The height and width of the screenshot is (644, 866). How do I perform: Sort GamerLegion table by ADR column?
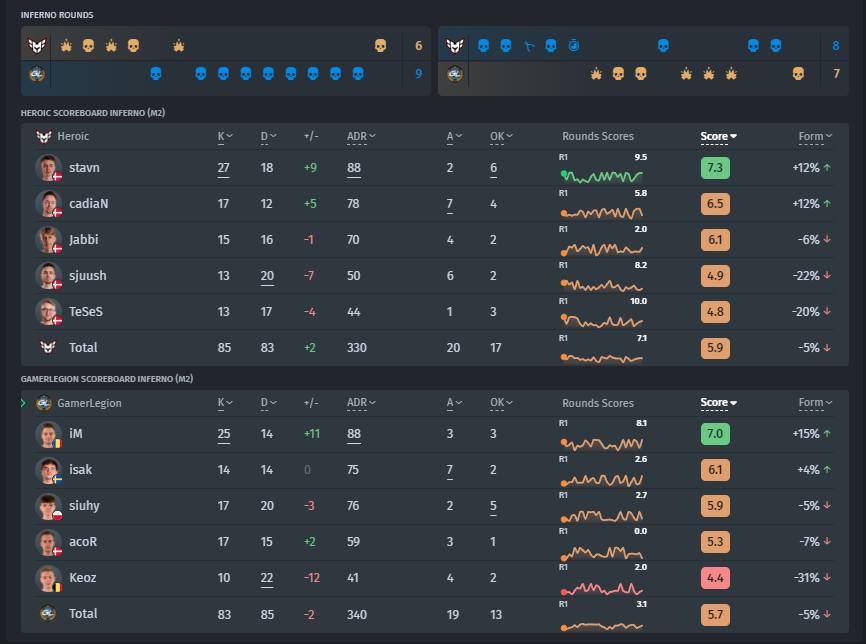click(x=361, y=403)
